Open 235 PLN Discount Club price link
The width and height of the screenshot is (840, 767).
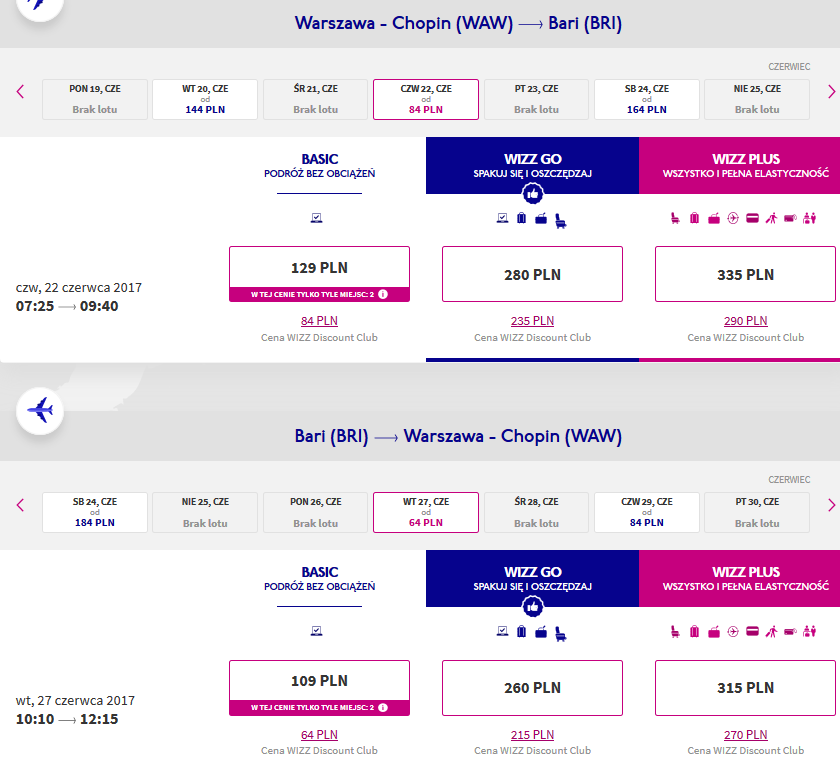pos(532,321)
